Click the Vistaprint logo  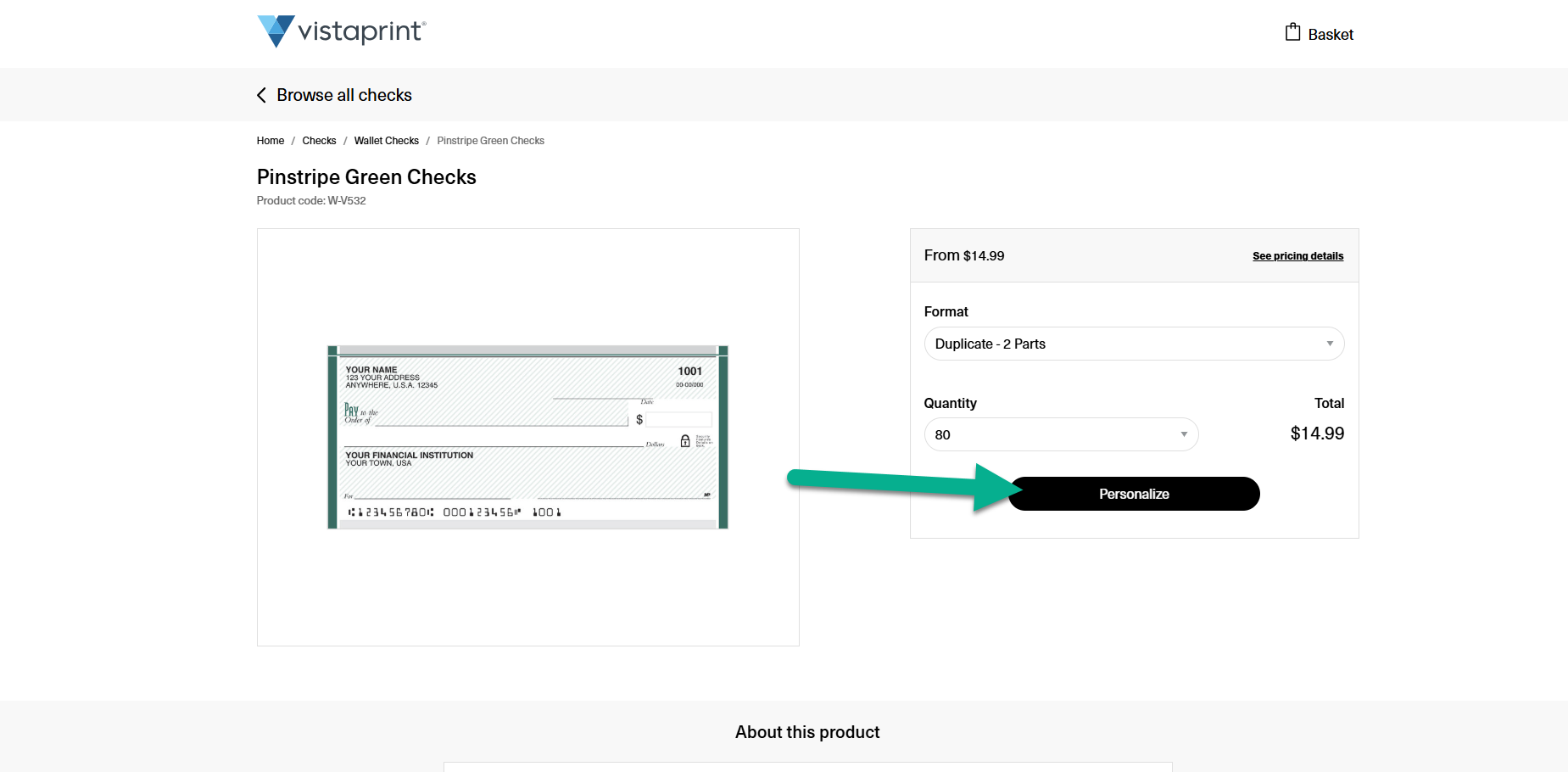(x=342, y=31)
